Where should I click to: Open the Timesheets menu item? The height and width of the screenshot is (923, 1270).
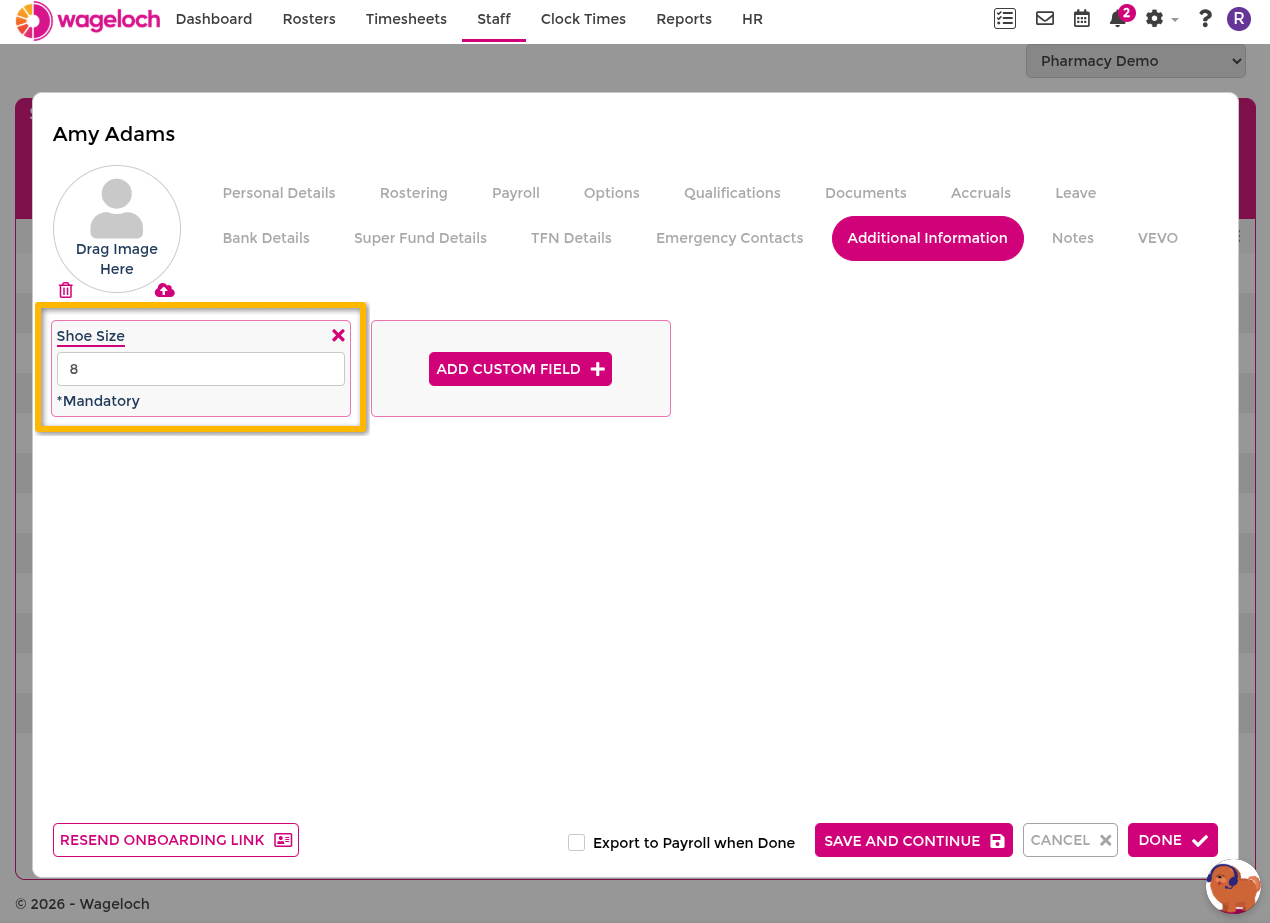pyautogui.click(x=406, y=19)
